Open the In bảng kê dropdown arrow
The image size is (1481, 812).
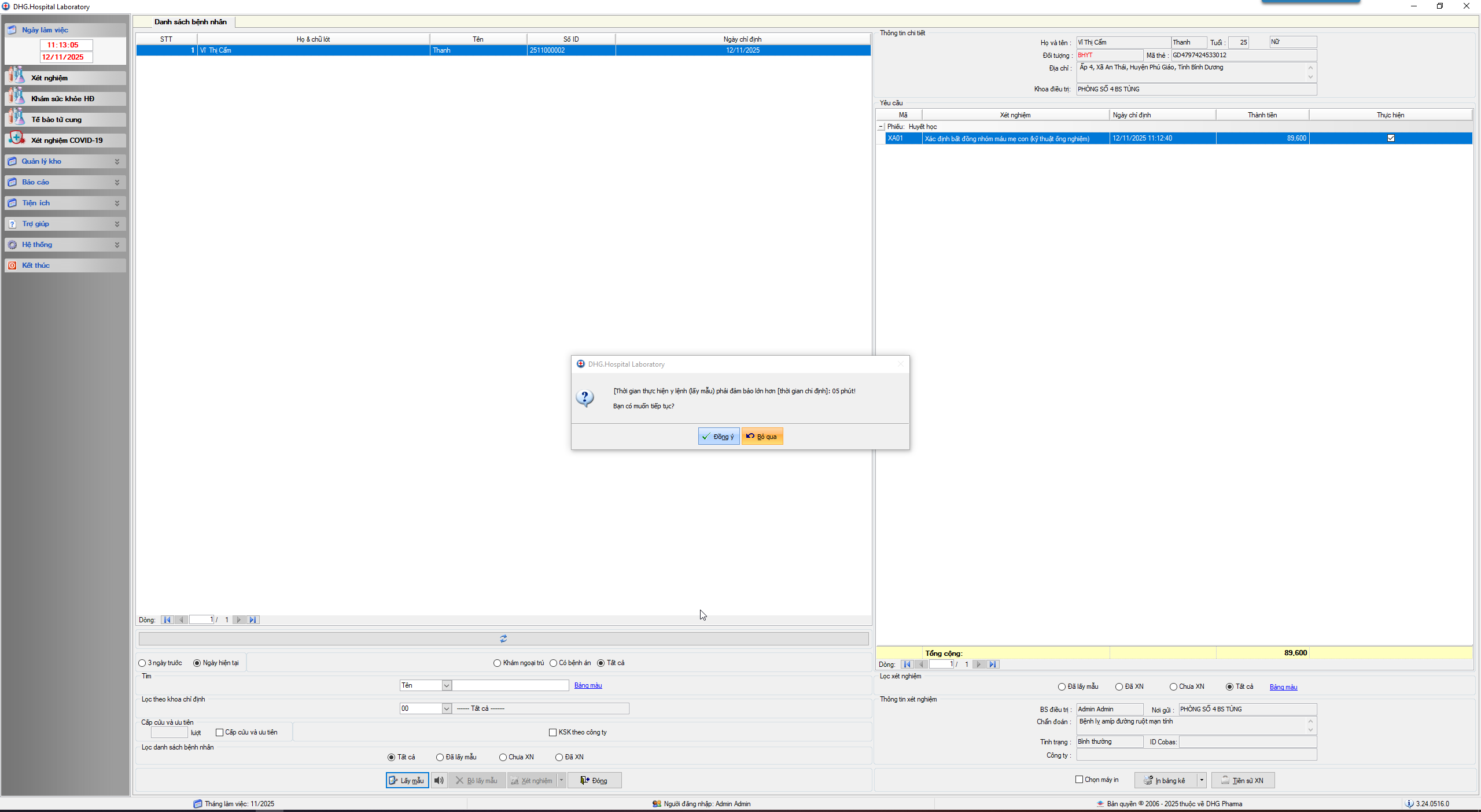(1202, 780)
